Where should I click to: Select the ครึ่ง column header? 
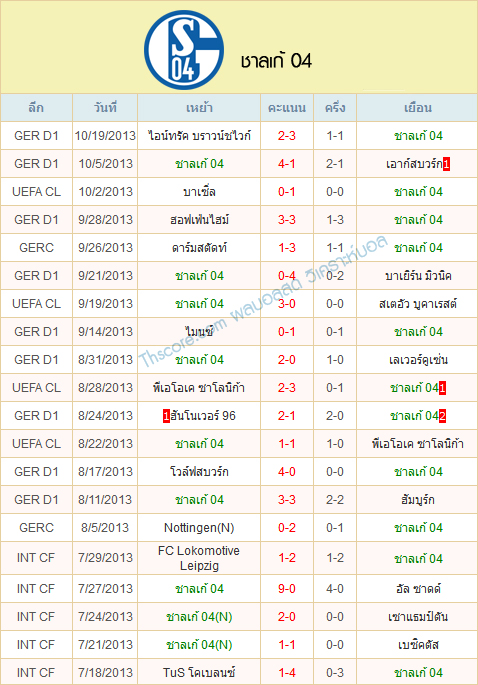coord(335,107)
